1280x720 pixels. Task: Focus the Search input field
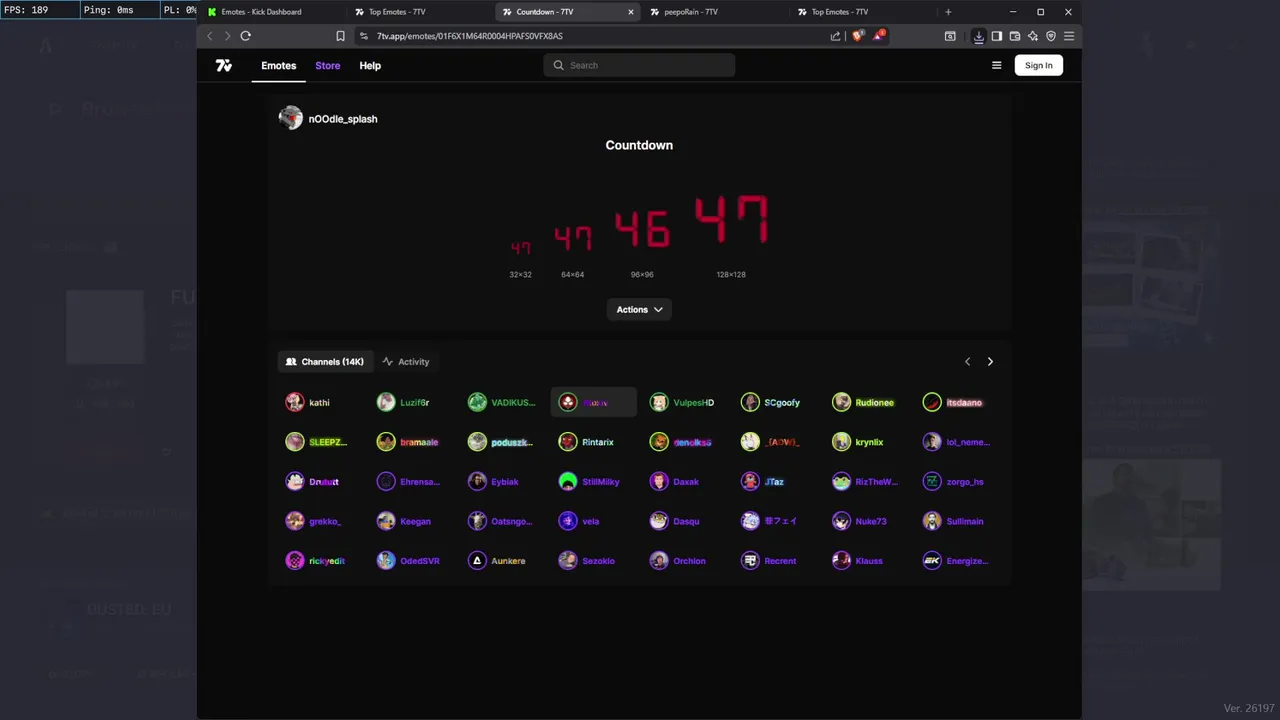(x=640, y=65)
